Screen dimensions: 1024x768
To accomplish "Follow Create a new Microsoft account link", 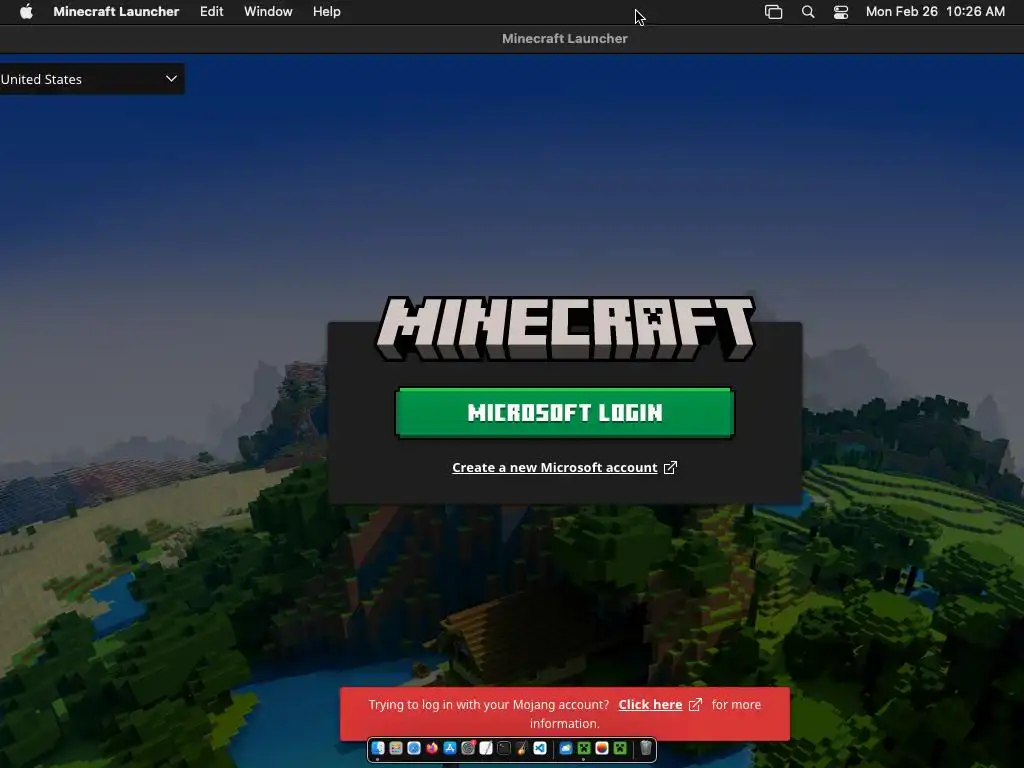I will 554,468.
